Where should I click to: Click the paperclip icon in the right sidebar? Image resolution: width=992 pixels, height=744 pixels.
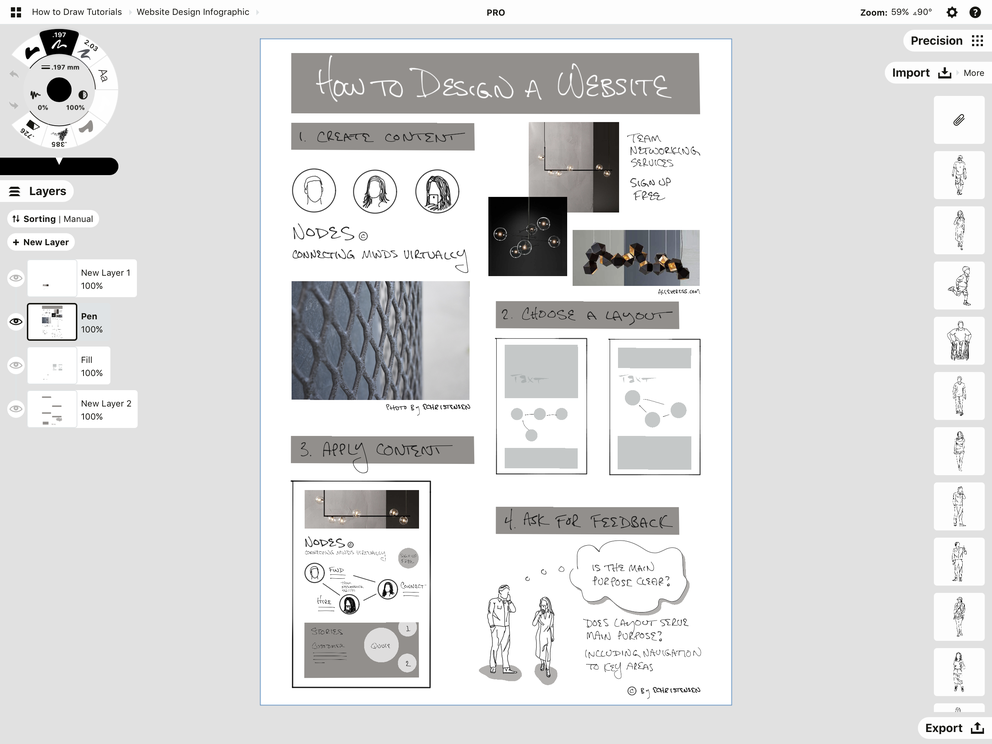click(958, 120)
